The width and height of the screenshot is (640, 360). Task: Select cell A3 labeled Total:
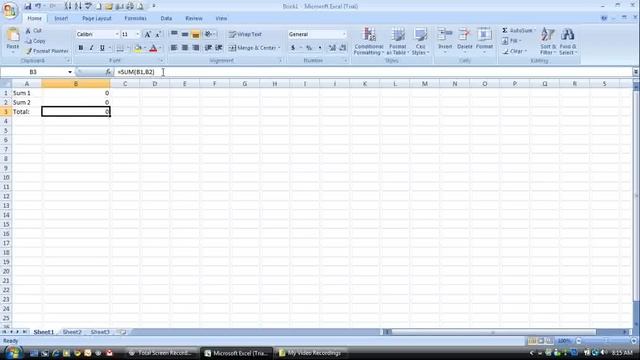coord(26,111)
